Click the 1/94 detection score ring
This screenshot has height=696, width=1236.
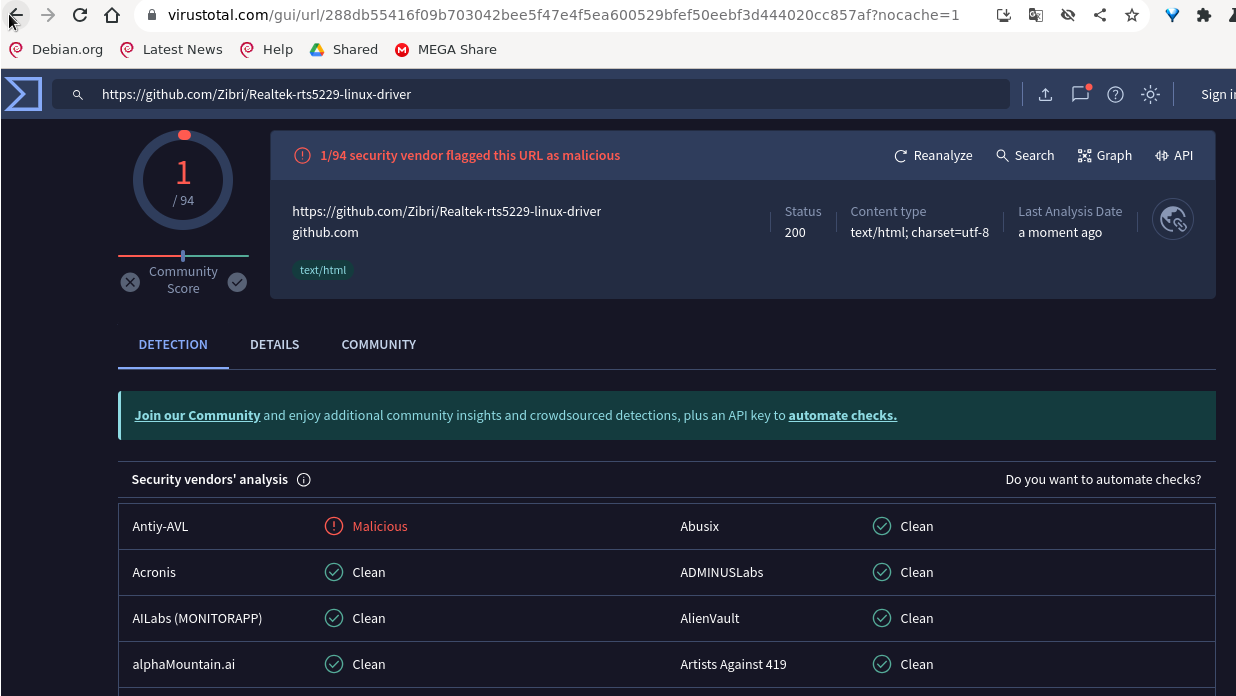point(183,181)
